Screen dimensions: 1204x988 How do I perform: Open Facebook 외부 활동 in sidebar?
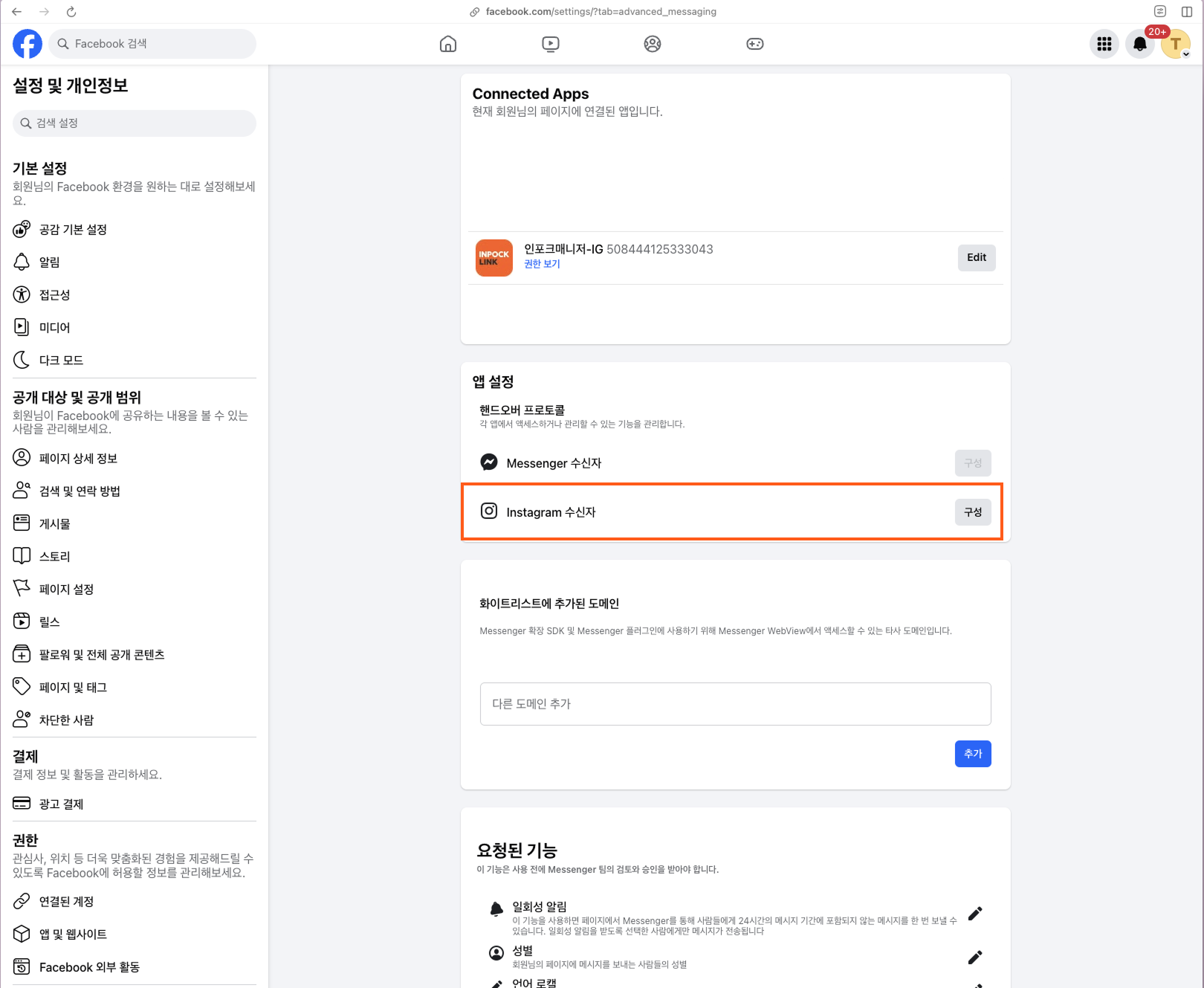[x=135, y=967]
